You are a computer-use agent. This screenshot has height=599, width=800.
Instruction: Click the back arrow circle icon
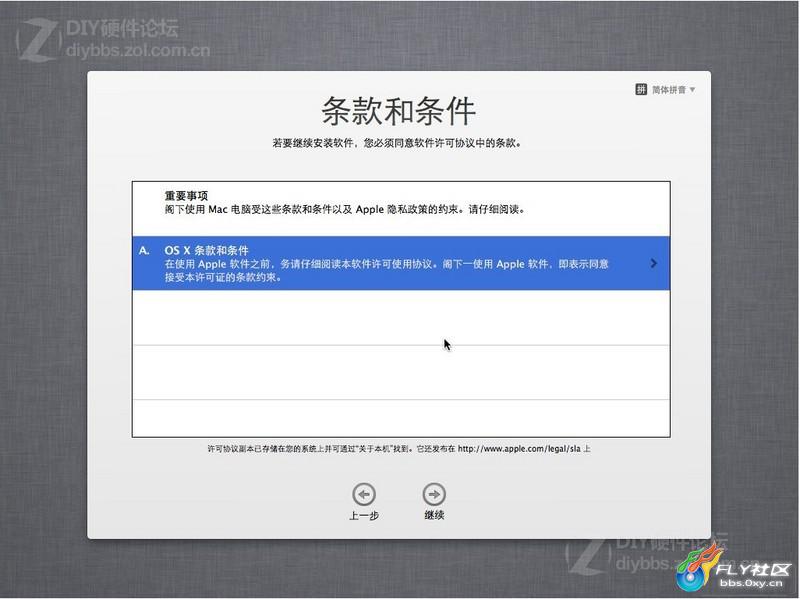tap(364, 494)
